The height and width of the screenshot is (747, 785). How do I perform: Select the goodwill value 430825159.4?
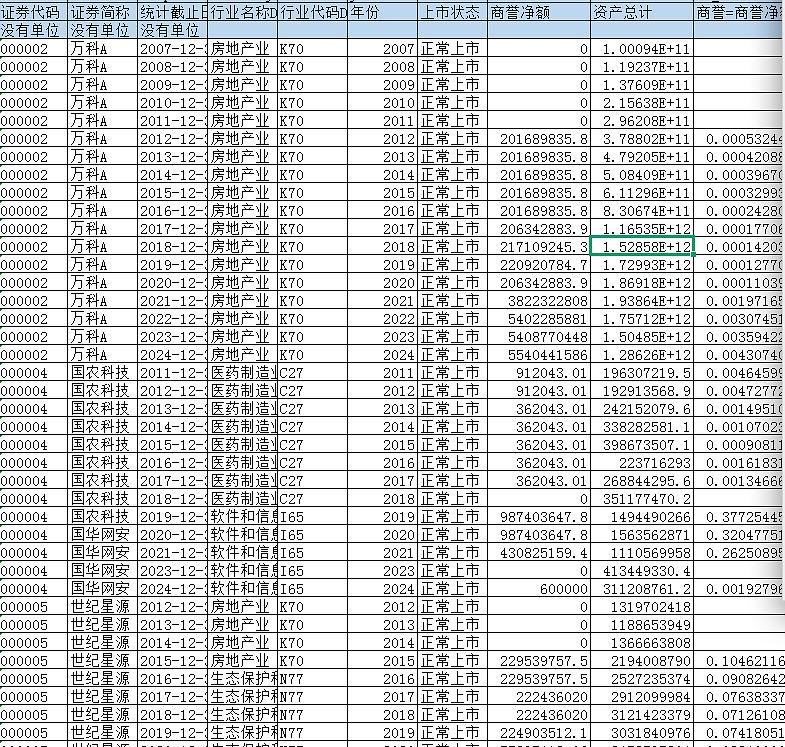[539, 553]
